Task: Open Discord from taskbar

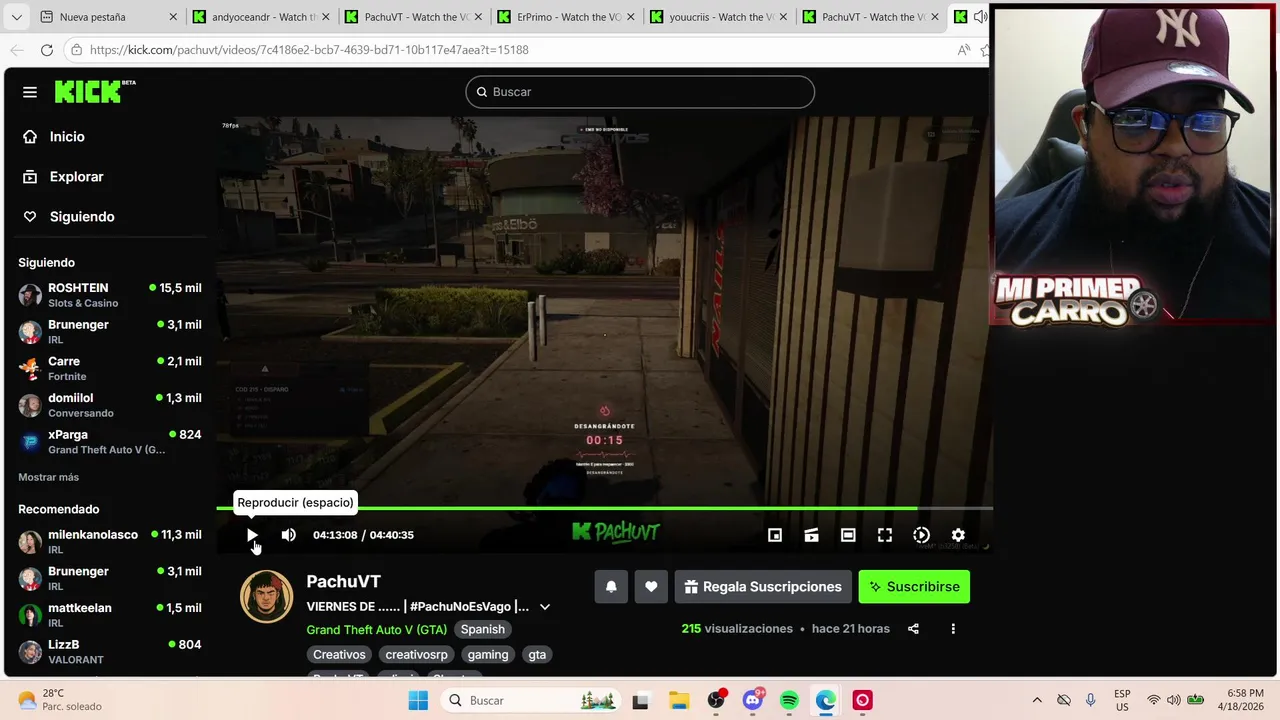Action: [753, 701]
